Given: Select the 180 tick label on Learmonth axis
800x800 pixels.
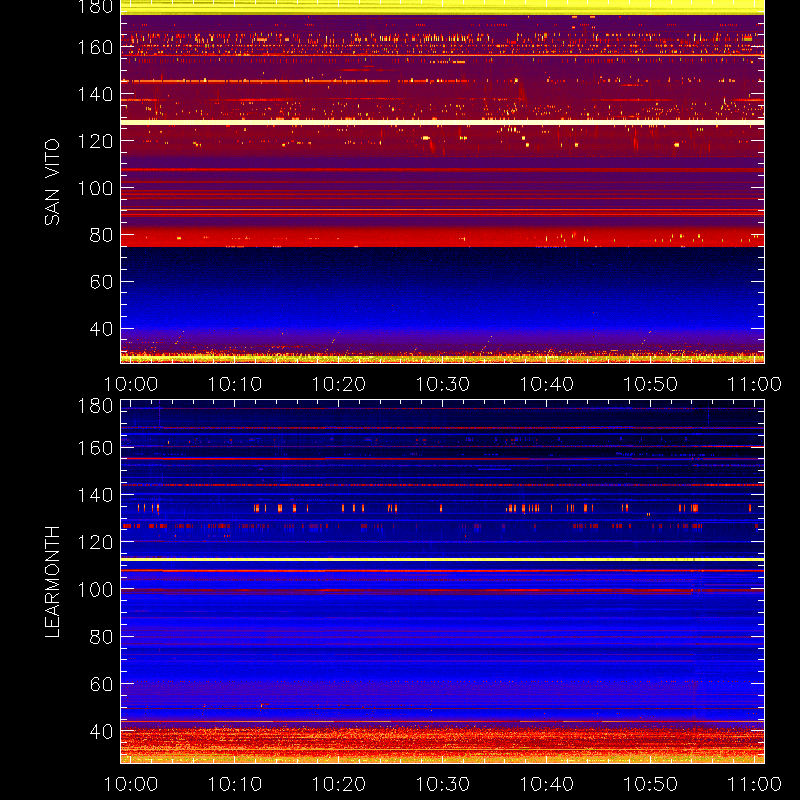Looking at the screenshot, I should tap(95, 406).
